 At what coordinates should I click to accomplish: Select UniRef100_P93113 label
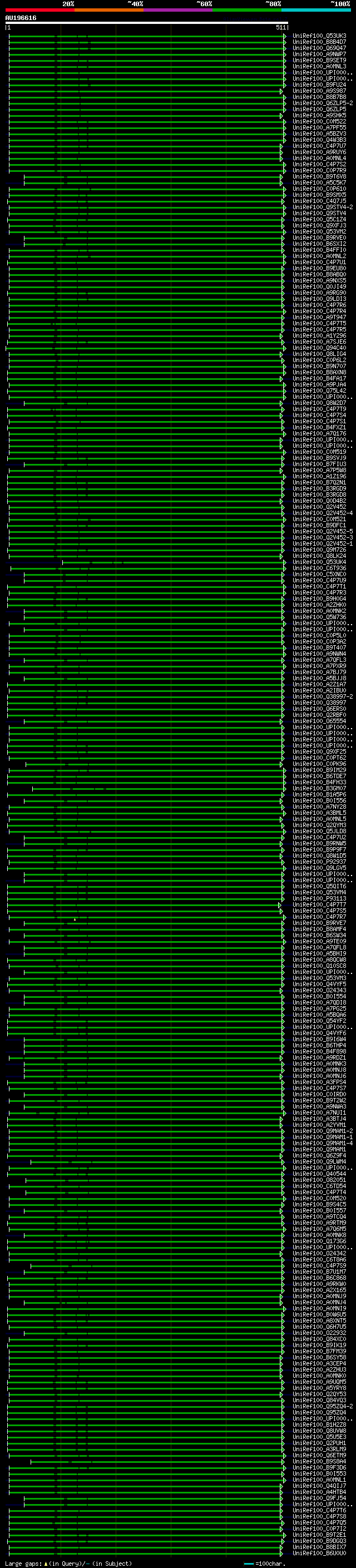tap(319, 898)
